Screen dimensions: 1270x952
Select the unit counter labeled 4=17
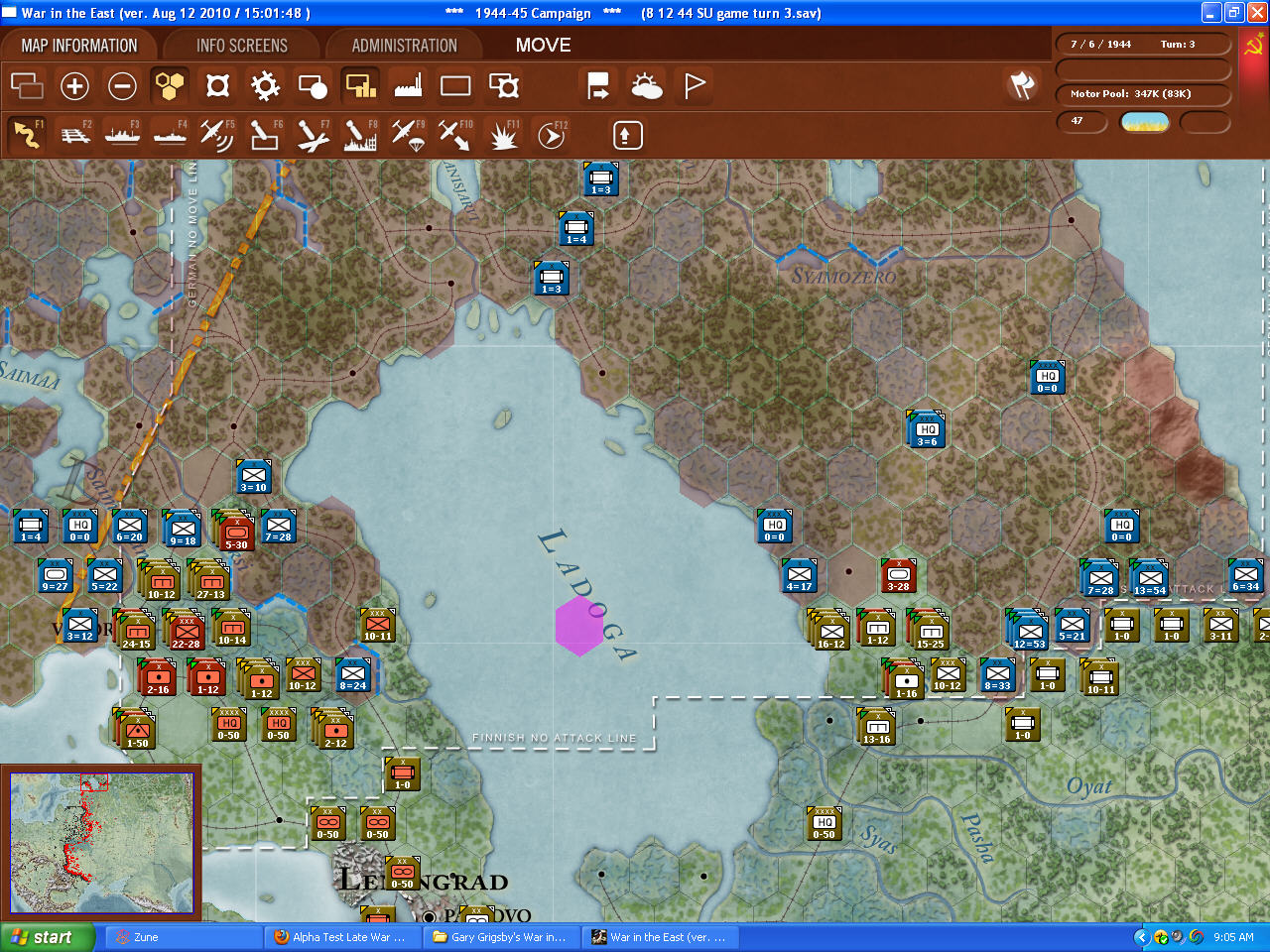[x=799, y=576]
